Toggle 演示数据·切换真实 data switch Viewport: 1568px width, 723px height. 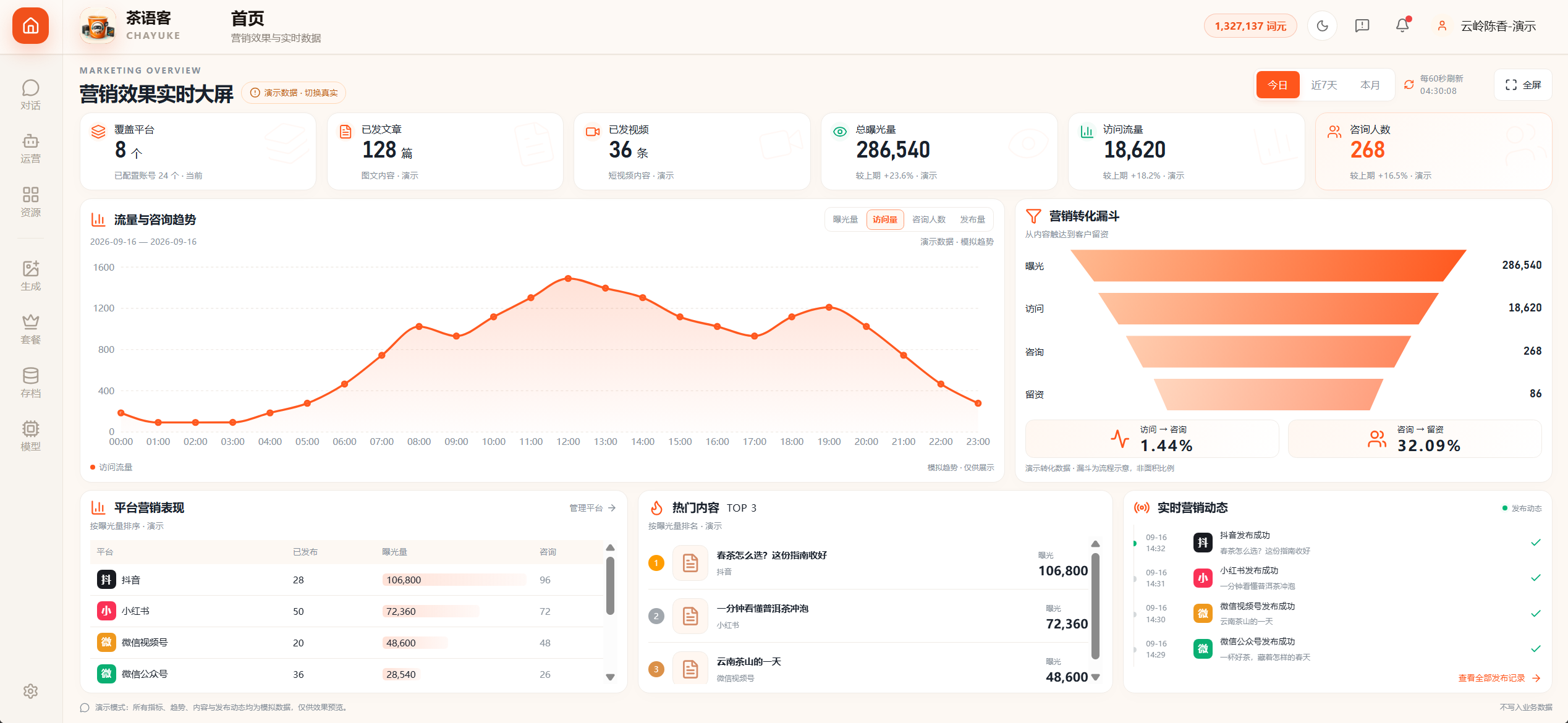[x=294, y=93]
